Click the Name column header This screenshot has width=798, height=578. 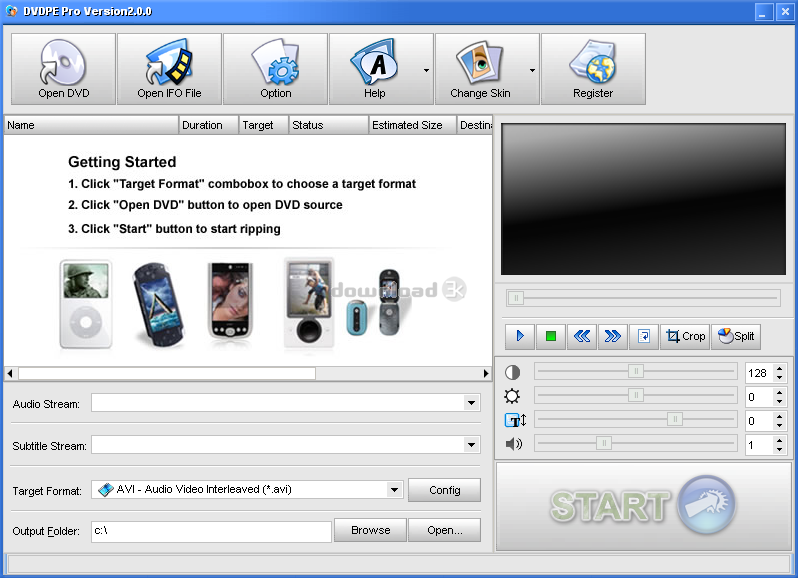[x=91, y=125]
